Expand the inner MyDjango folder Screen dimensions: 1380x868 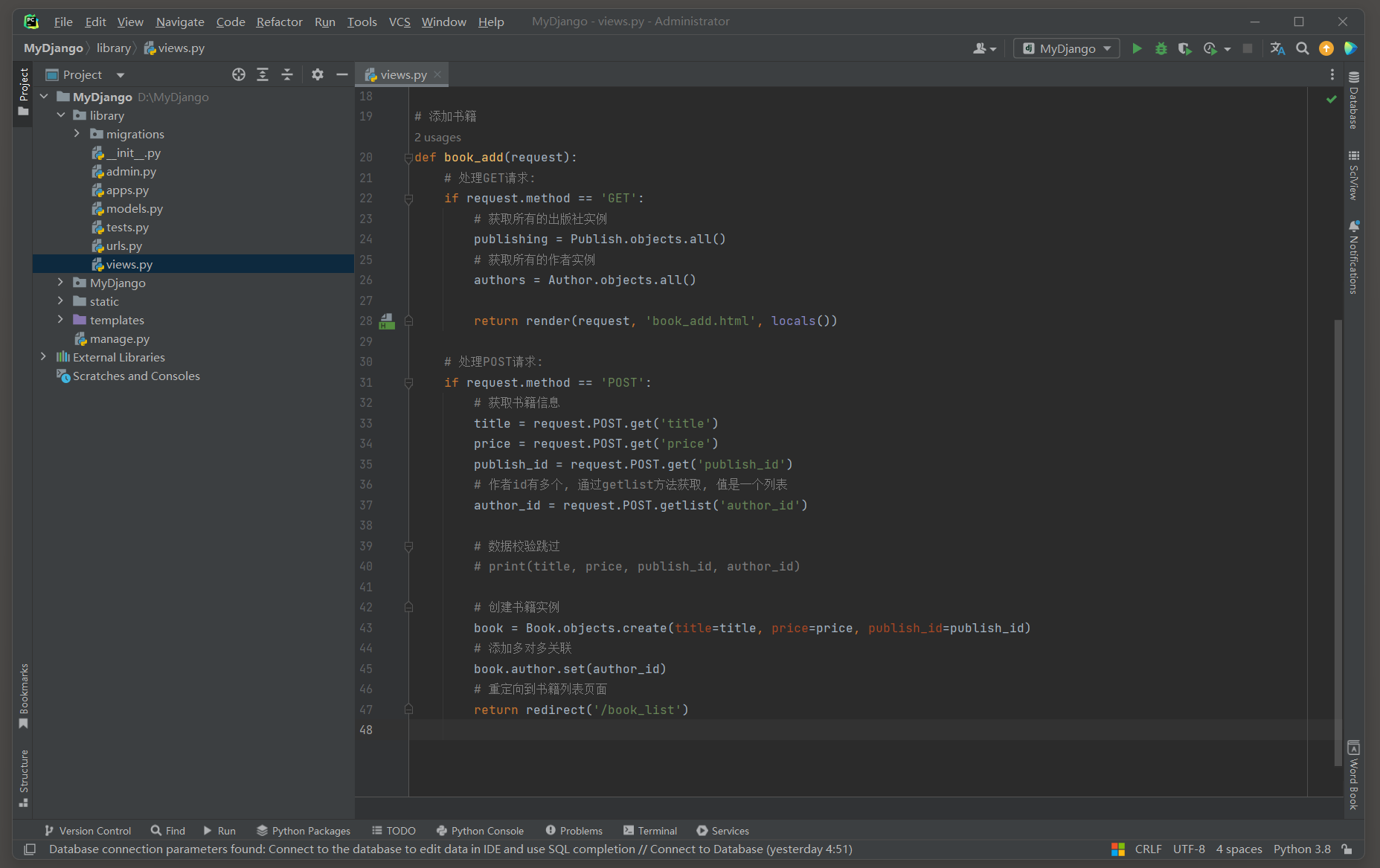click(x=61, y=283)
